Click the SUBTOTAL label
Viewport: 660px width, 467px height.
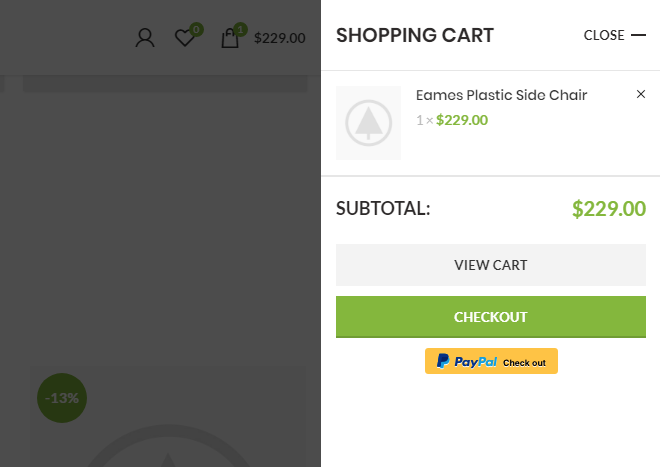(383, 209)
